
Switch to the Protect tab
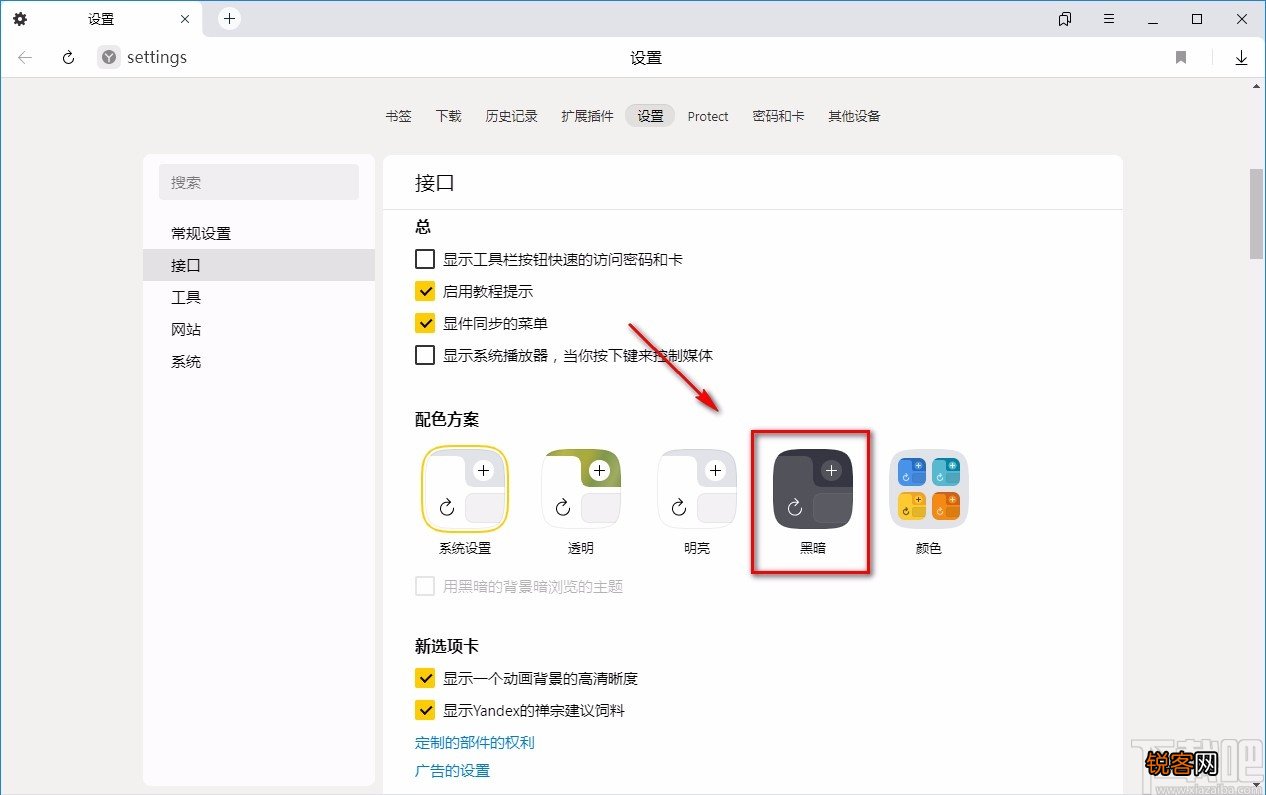coord(708,116)
